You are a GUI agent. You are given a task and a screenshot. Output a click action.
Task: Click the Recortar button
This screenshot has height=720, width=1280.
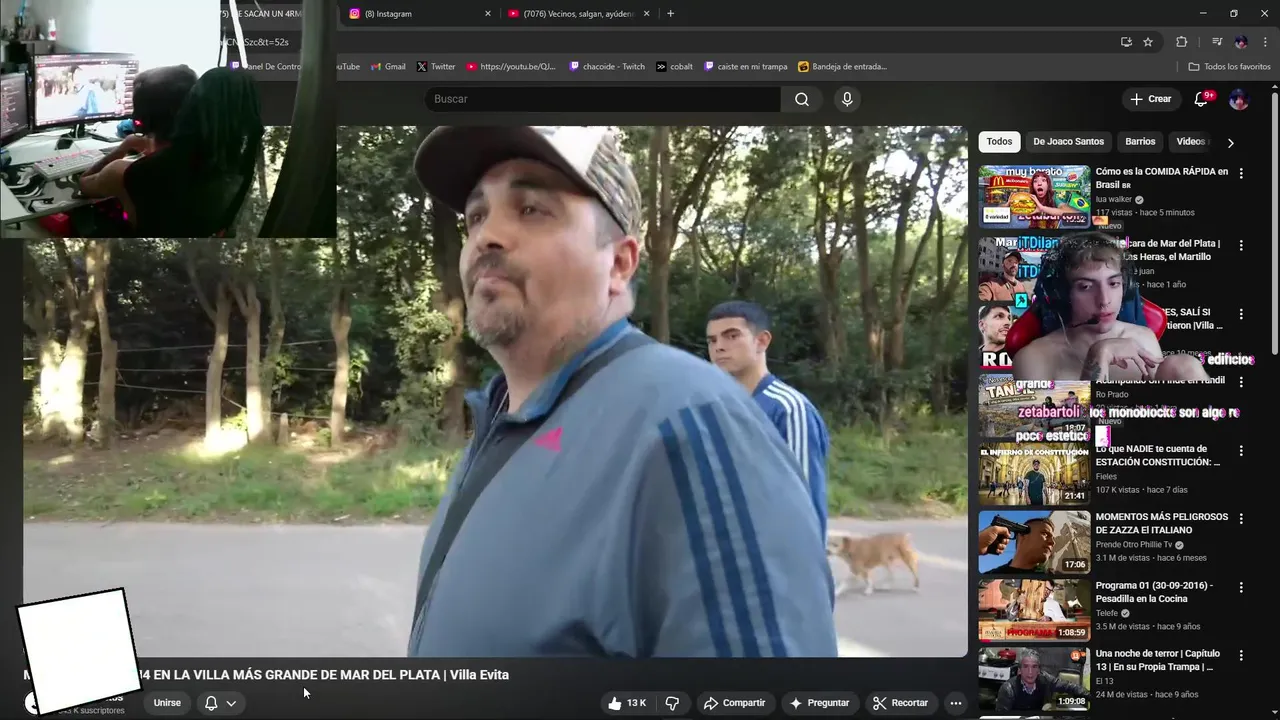(x=900, y=703)
